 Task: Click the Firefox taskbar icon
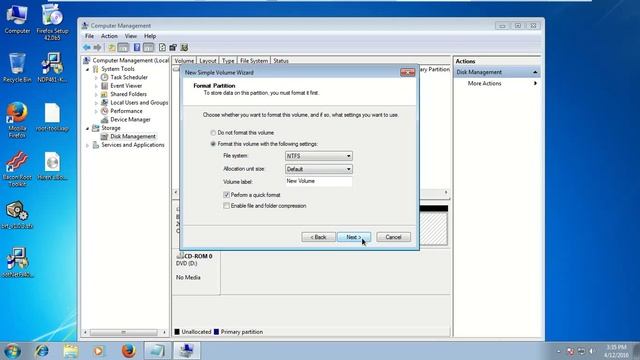[129, 351]
